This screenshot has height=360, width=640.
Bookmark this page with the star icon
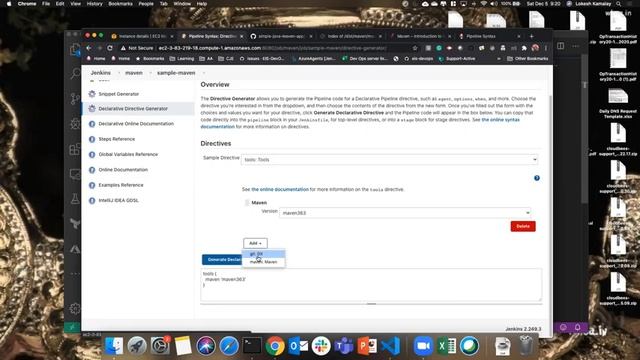tap(415, 48)
